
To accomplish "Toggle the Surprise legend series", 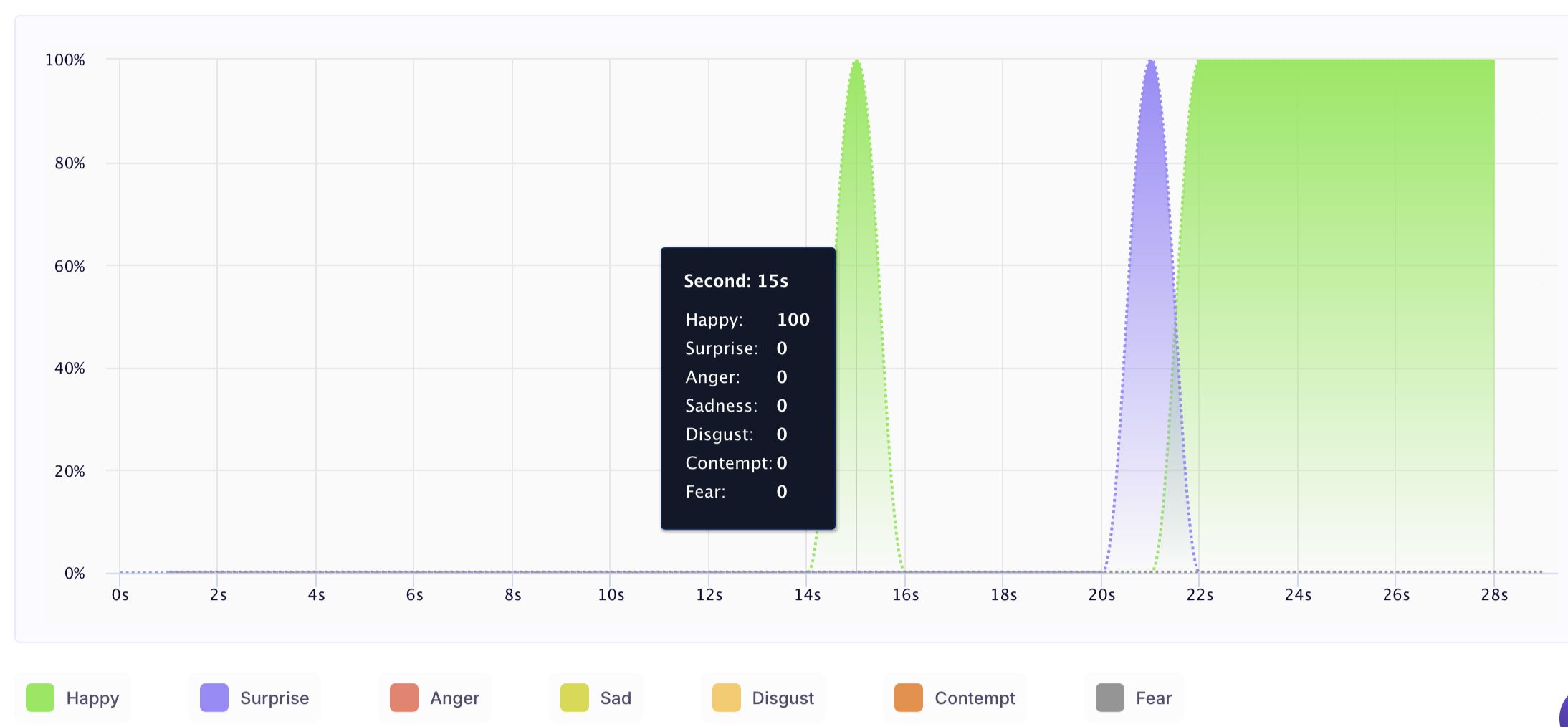I will point(254,698).
